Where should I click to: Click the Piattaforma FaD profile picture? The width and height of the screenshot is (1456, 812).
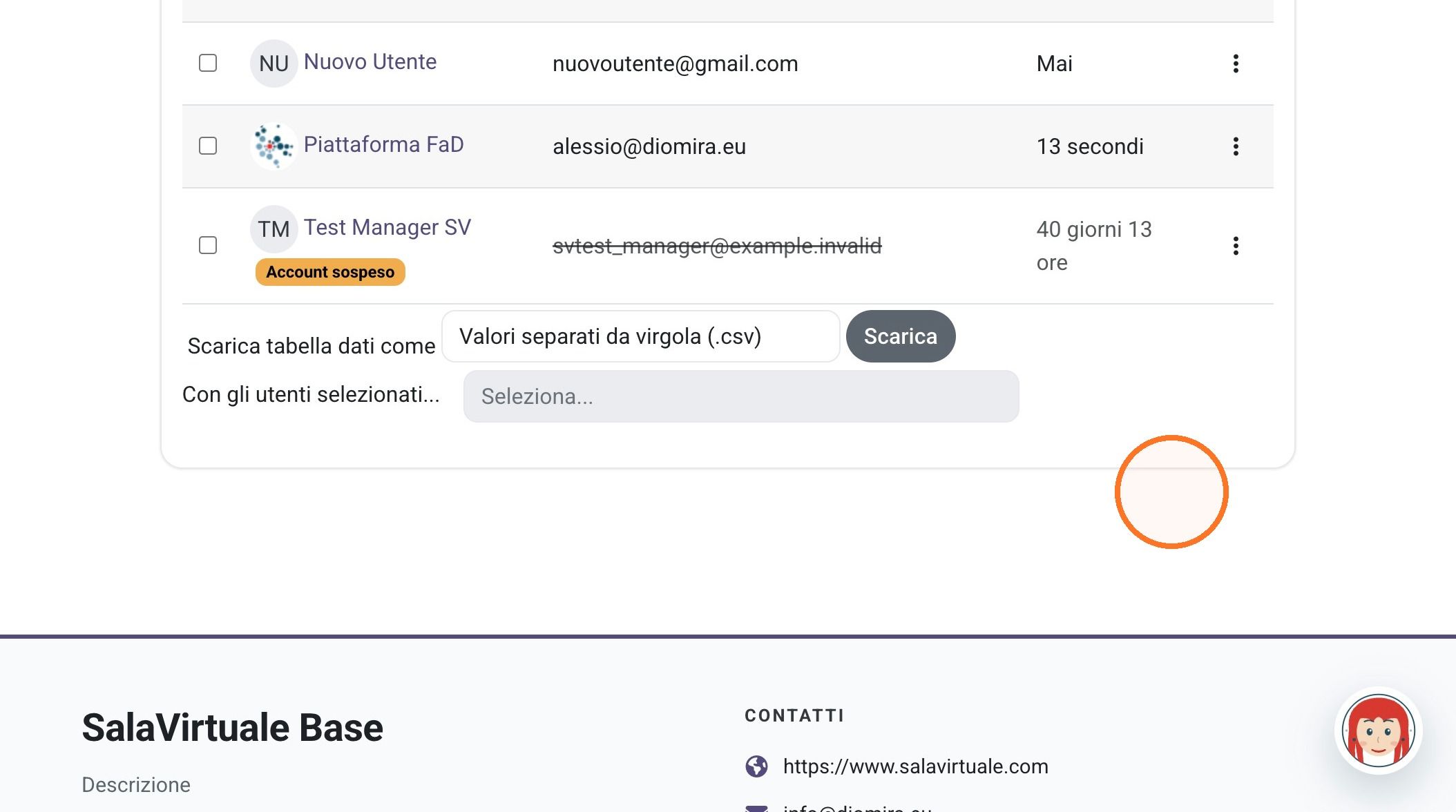(274, 146)
